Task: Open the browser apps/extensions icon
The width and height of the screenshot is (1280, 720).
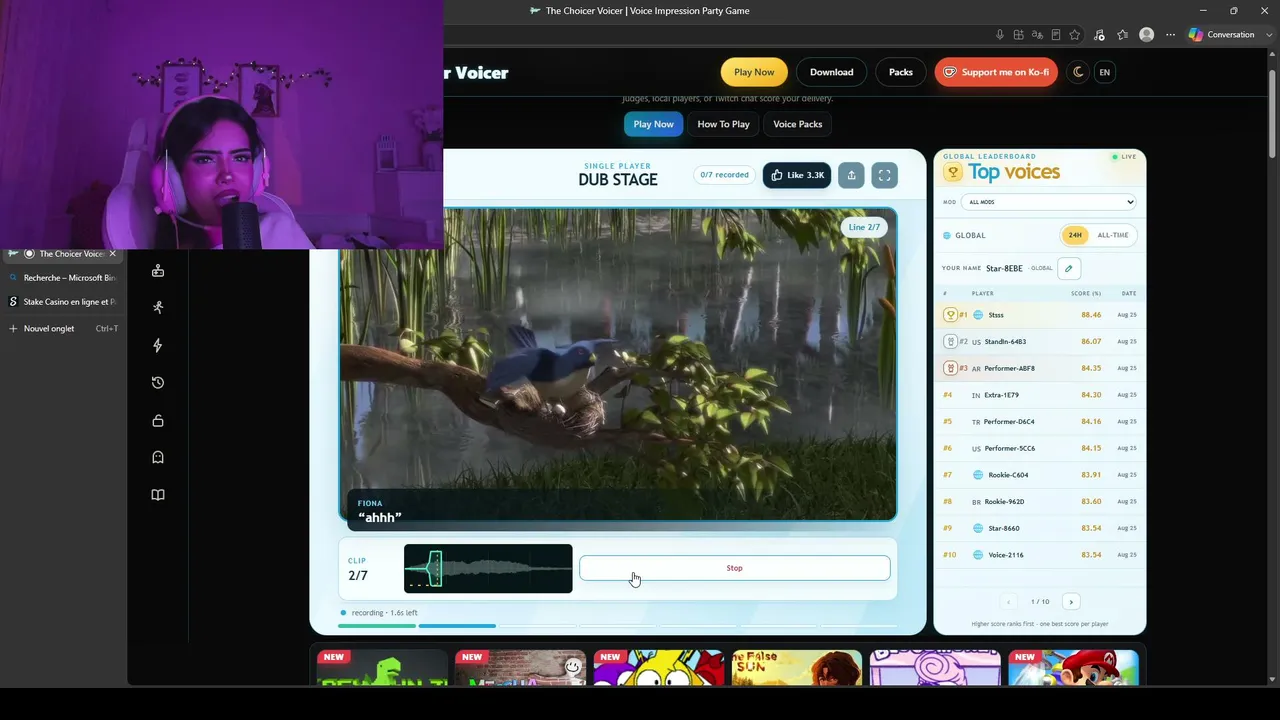Action: coord(1019,35)
